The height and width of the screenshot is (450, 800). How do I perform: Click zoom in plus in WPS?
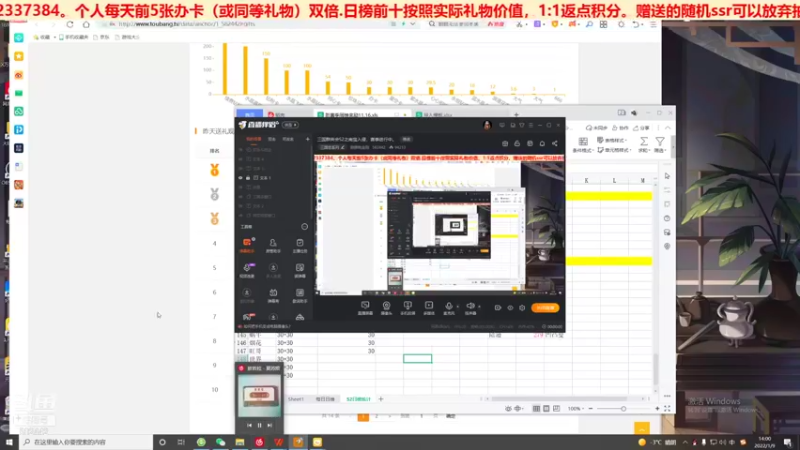(657, 409)
